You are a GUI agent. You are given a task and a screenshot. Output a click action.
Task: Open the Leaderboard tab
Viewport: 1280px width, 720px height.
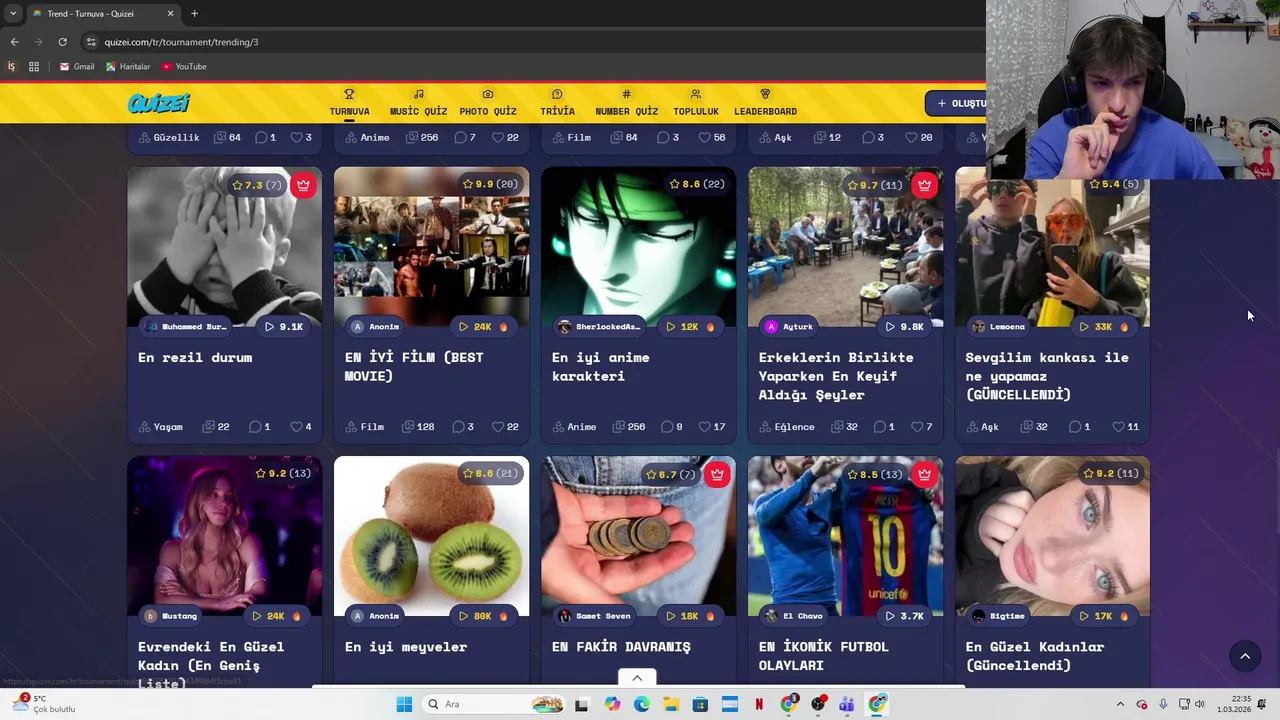point(765,103)
